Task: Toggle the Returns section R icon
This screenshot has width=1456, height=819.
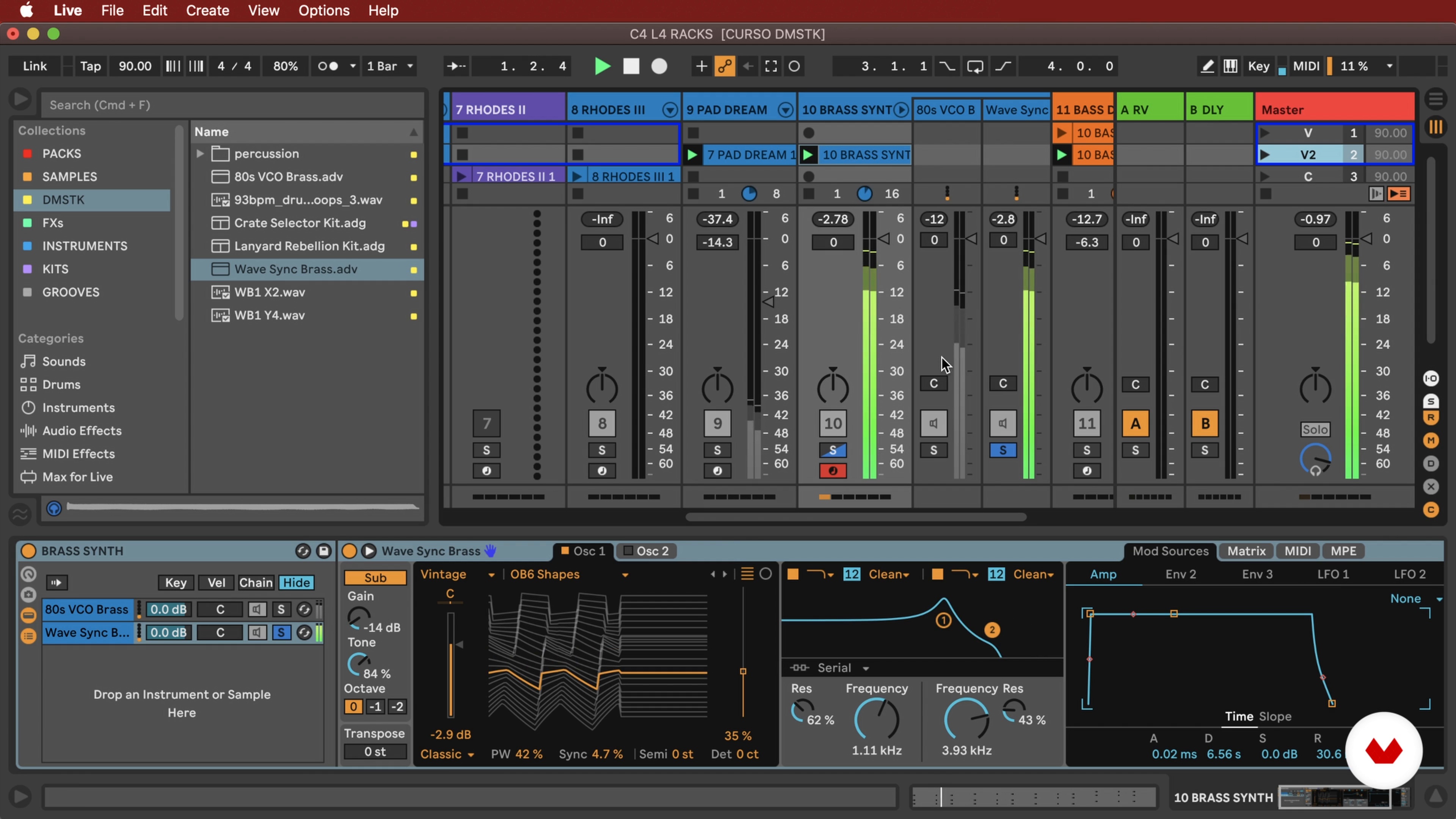Action: [1431, 418]
